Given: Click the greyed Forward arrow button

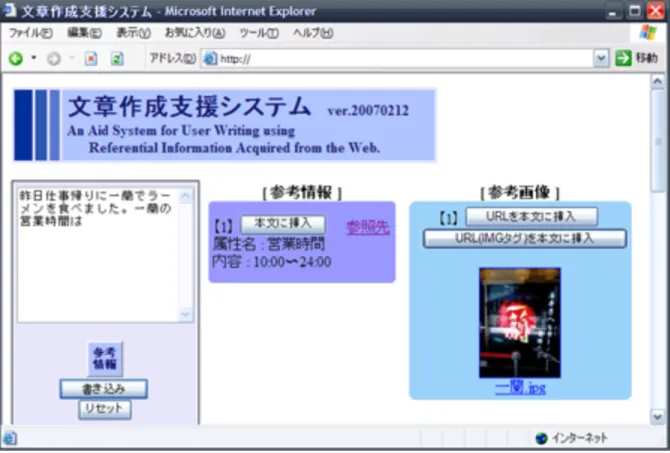Looking at the screenshot, I should [54, 59].
